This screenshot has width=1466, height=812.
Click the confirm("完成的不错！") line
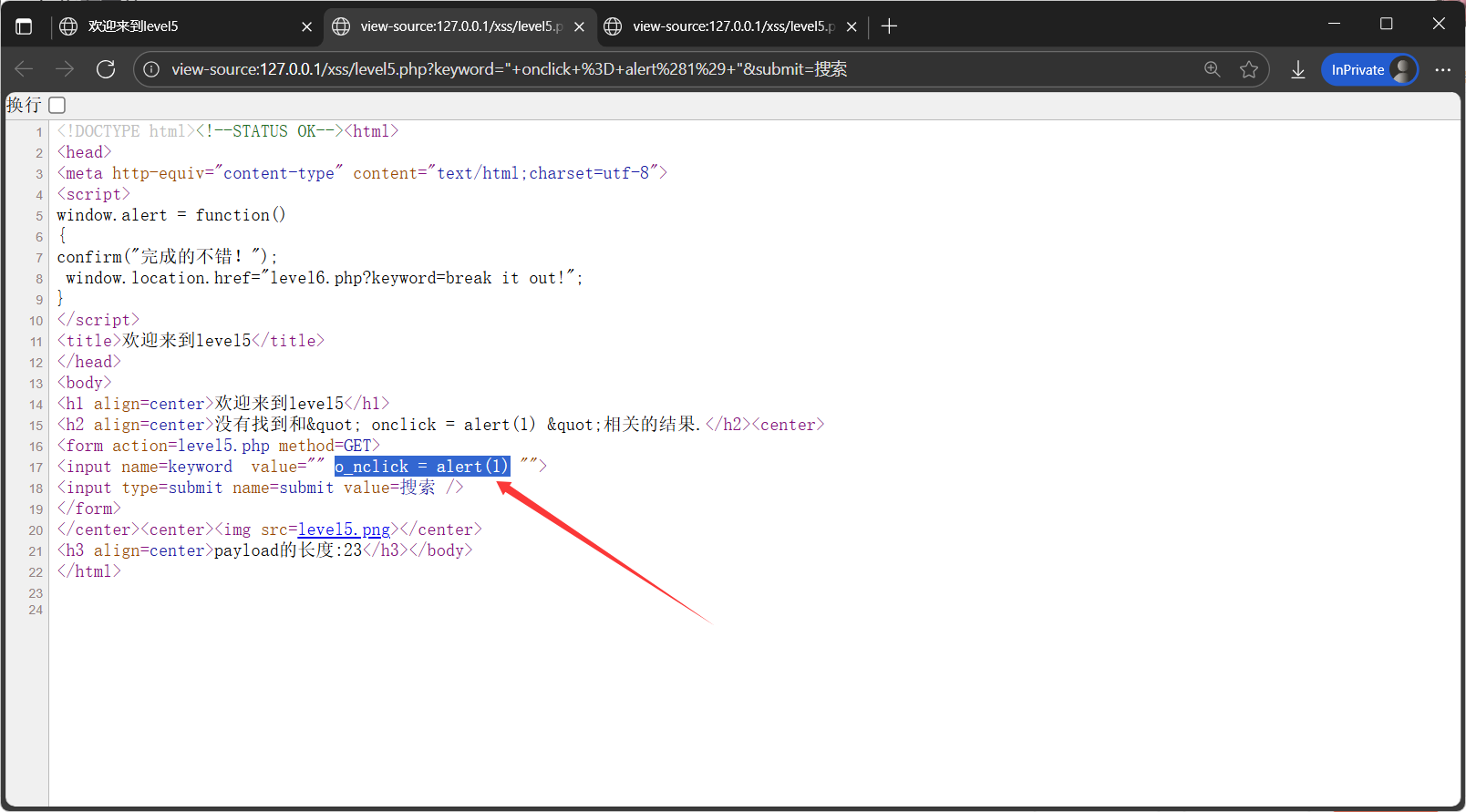point(167,257)
